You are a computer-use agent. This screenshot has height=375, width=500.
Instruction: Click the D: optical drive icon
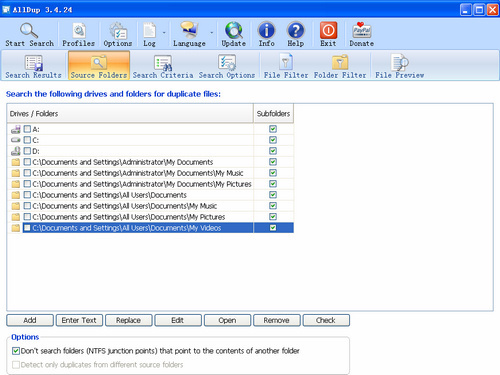[x=16, y=151]
